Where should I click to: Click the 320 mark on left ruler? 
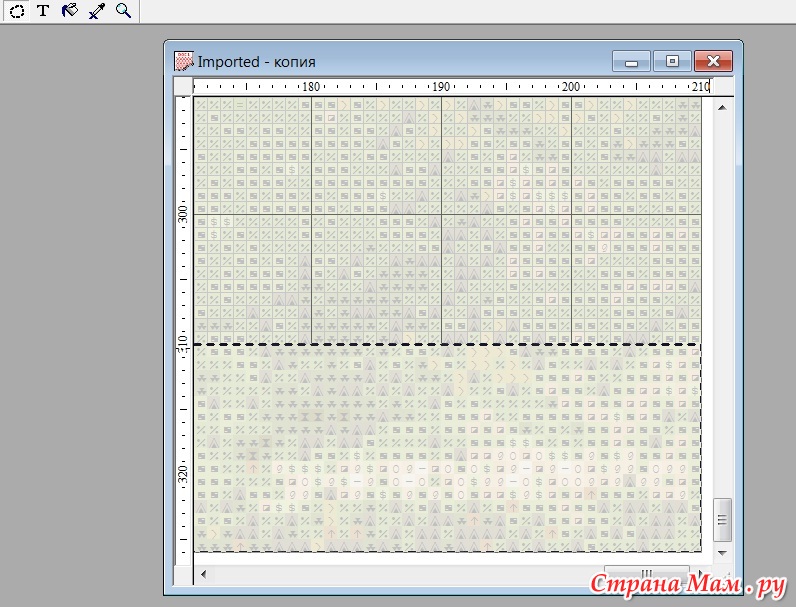183,474
